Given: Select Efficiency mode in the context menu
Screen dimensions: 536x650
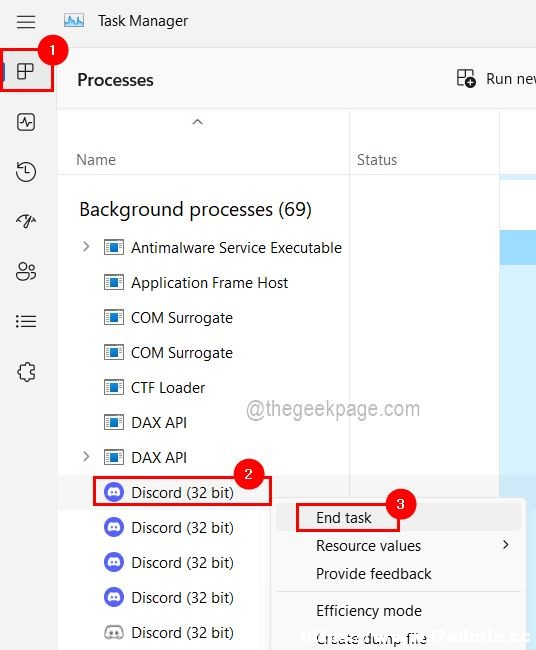Looking at the screenshot, I should tap(369, 611).
